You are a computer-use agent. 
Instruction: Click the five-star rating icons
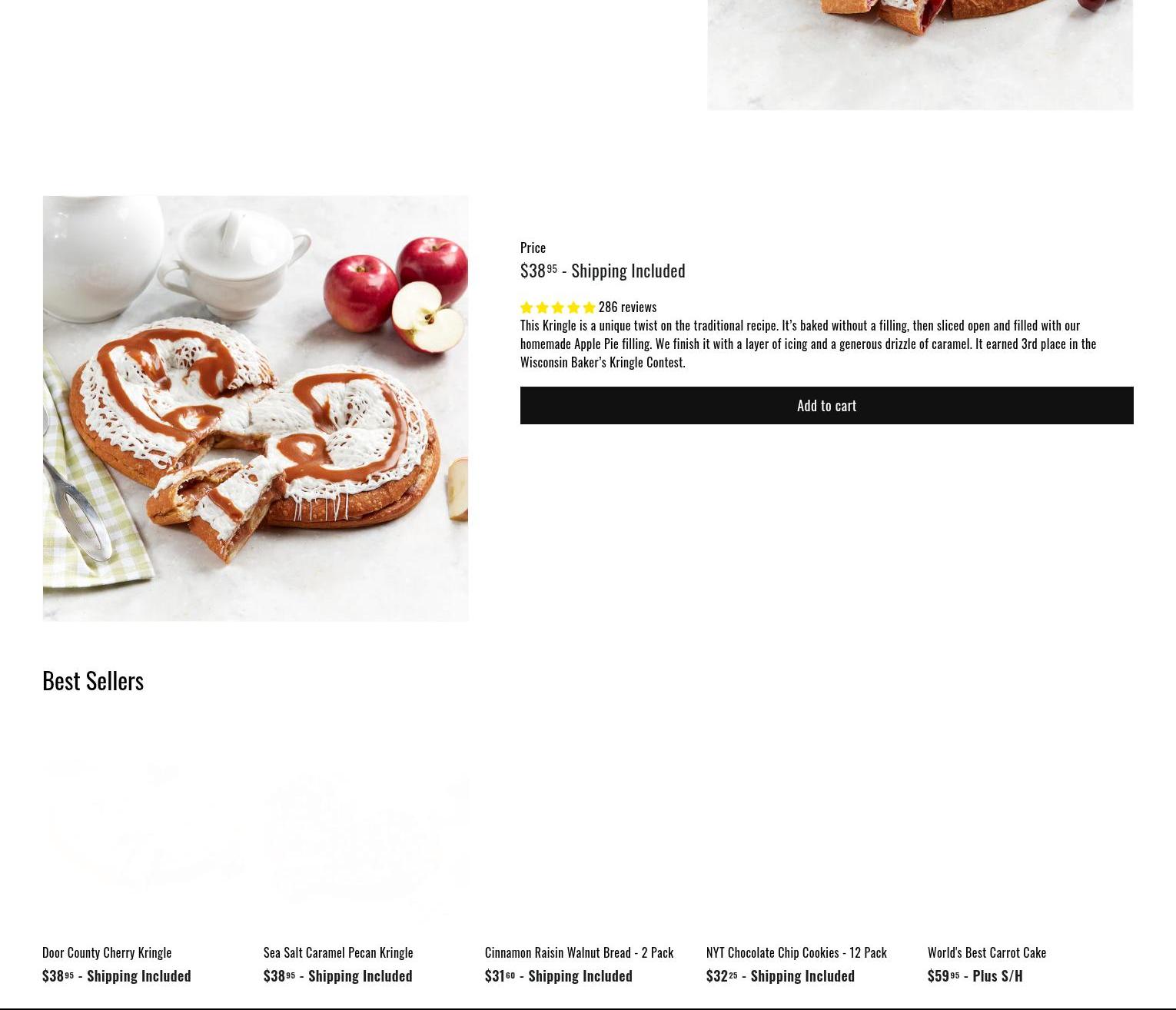point(558,307)
